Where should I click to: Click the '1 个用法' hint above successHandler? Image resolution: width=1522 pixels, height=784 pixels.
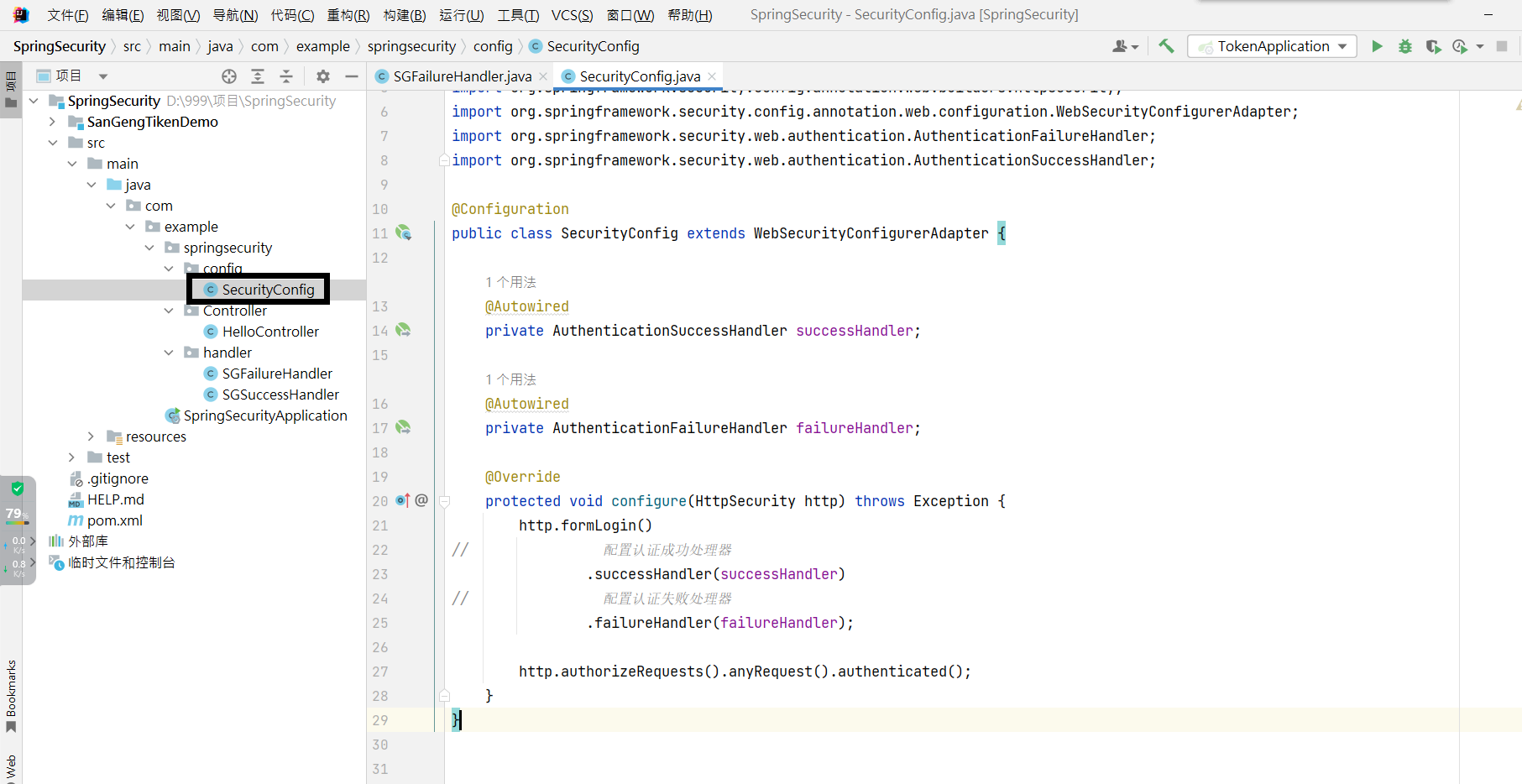click(510, 282)
